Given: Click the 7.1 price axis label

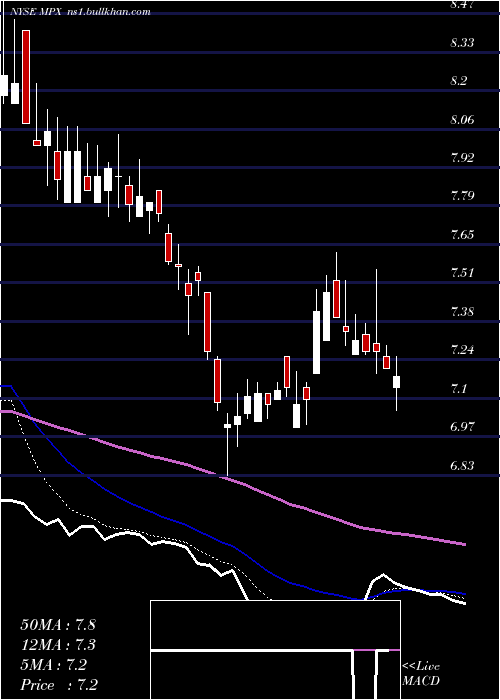Looking at the screenshot, I should (x=459, y=388).
